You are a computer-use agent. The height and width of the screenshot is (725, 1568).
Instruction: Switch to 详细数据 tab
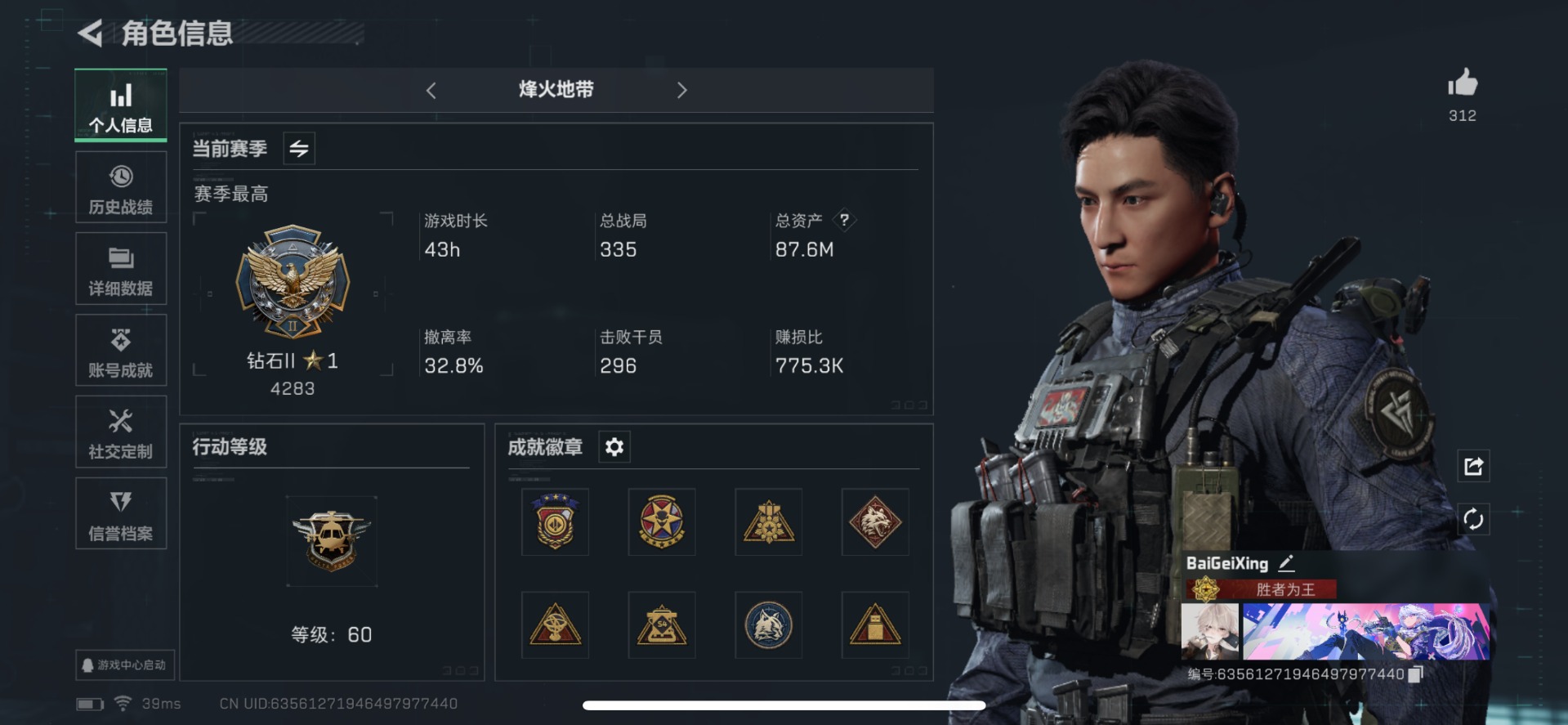121,269
